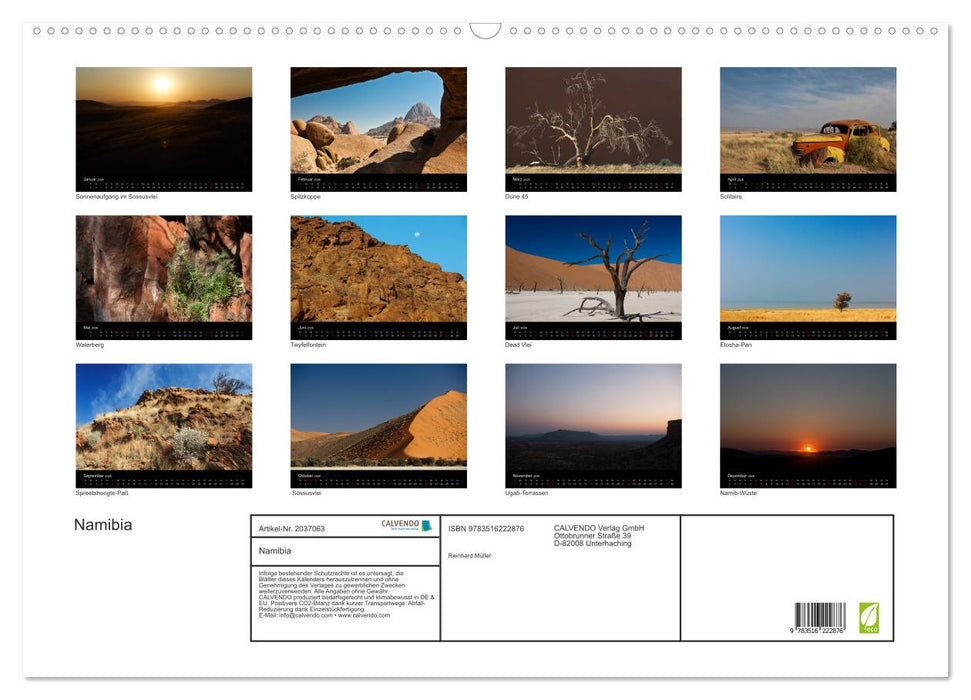Select the November Ugab-Terrassen thumbnail
The image size is (971, 700).
(x=592, y=423)
